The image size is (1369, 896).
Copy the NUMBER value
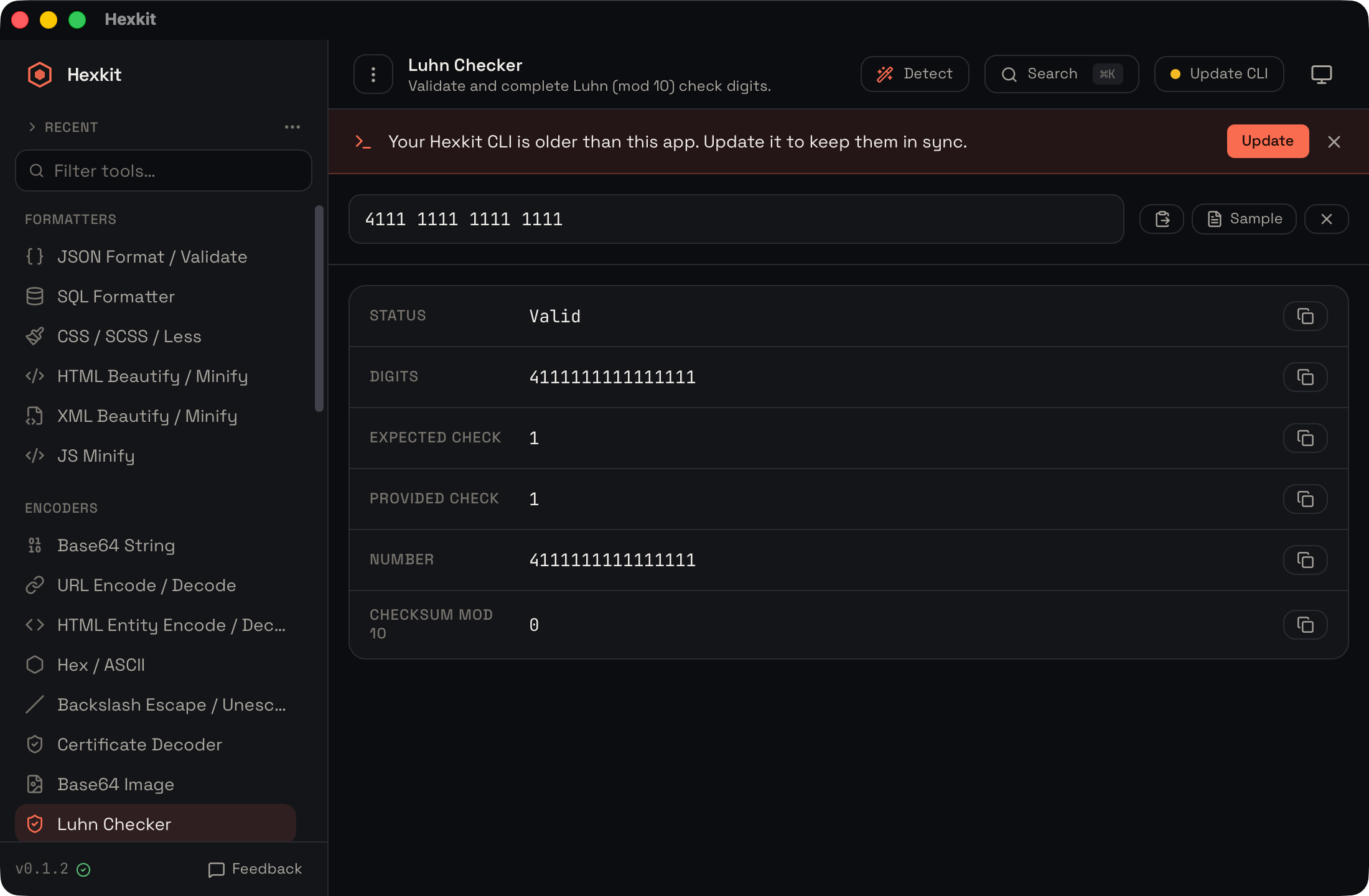tap(1306, 560)
